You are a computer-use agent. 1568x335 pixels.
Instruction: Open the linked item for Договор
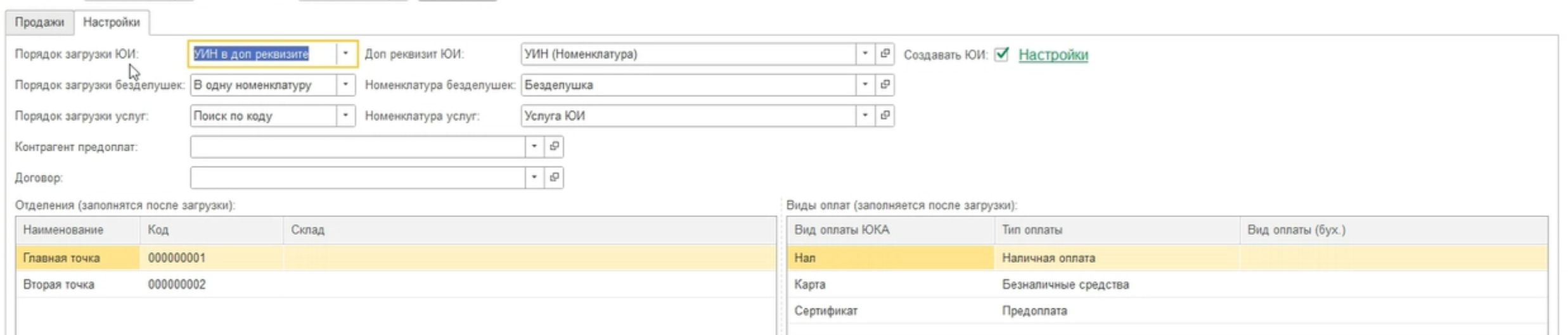tap(554, 178)
